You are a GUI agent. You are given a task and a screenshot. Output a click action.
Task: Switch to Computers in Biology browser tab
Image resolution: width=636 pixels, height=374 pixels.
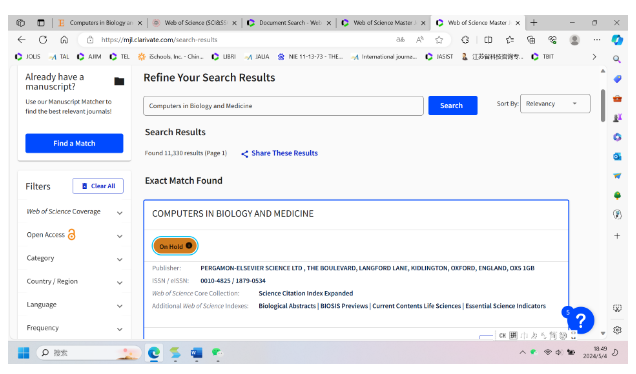coord(100,23)
